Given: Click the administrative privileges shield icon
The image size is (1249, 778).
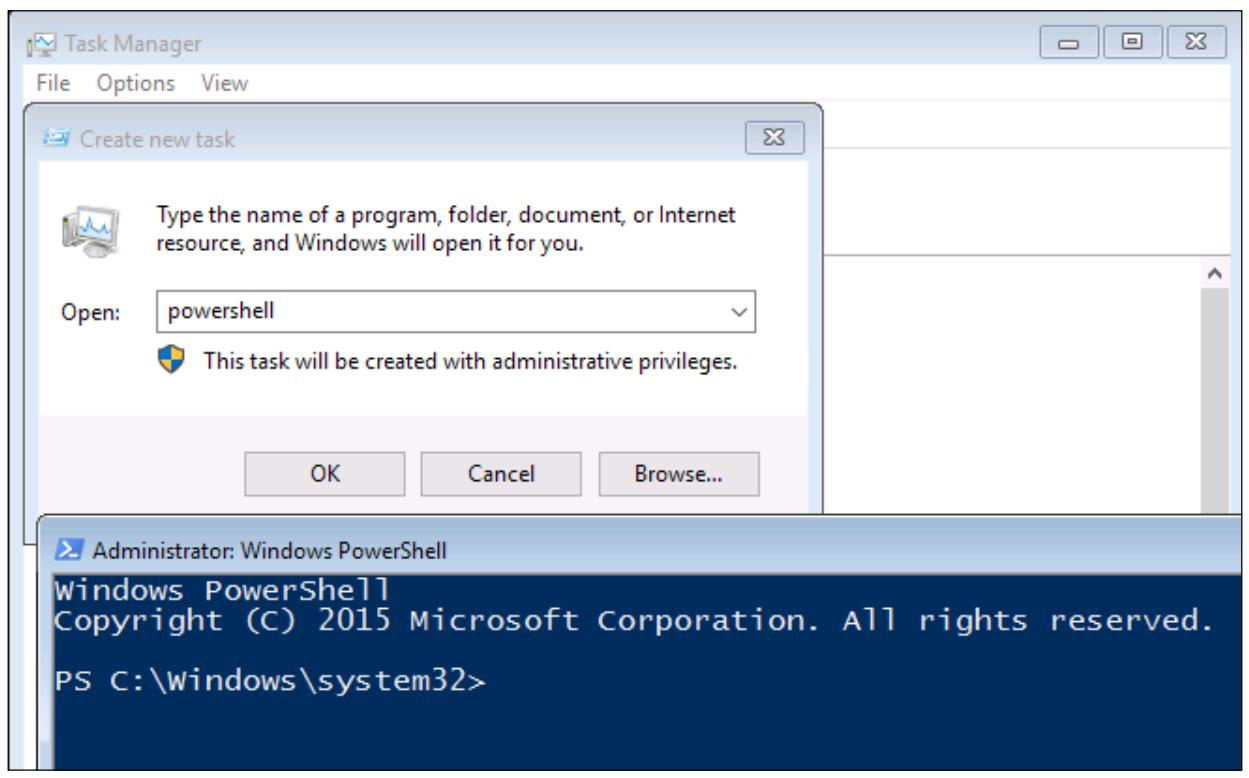Looking at the screenshot, I should click(x=175, y=361).
